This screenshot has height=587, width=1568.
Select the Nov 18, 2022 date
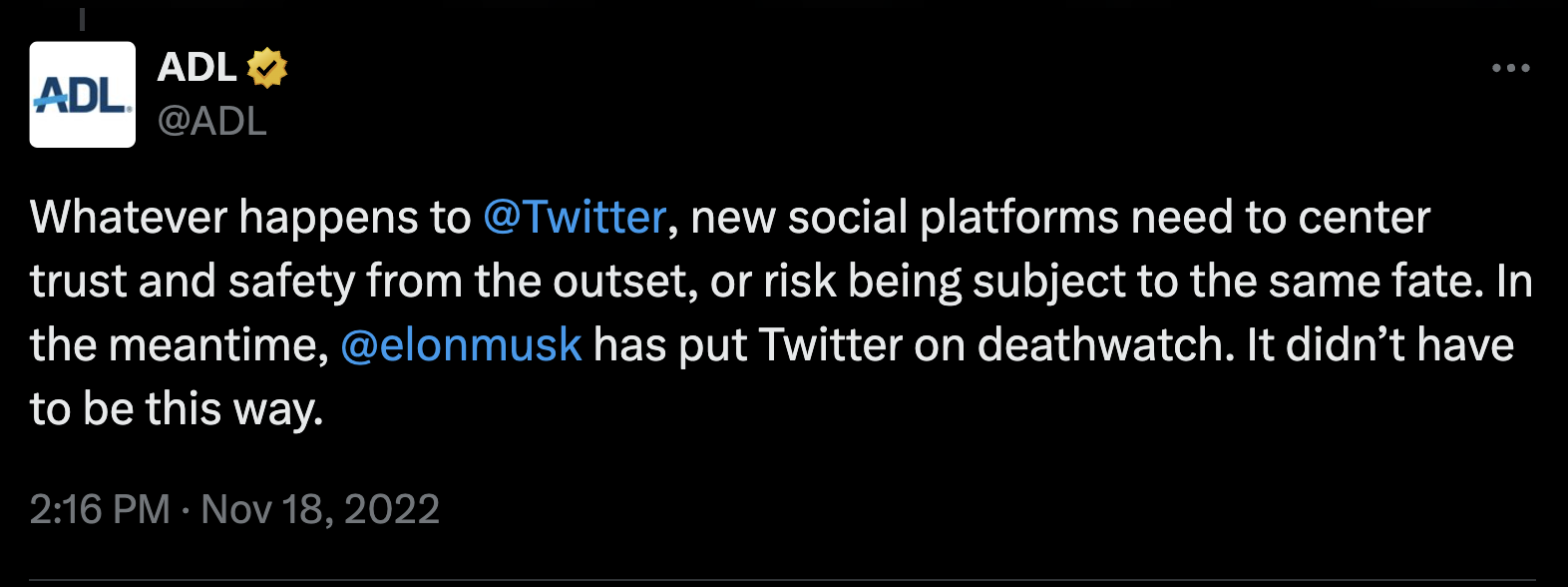[x=320, y=509]
